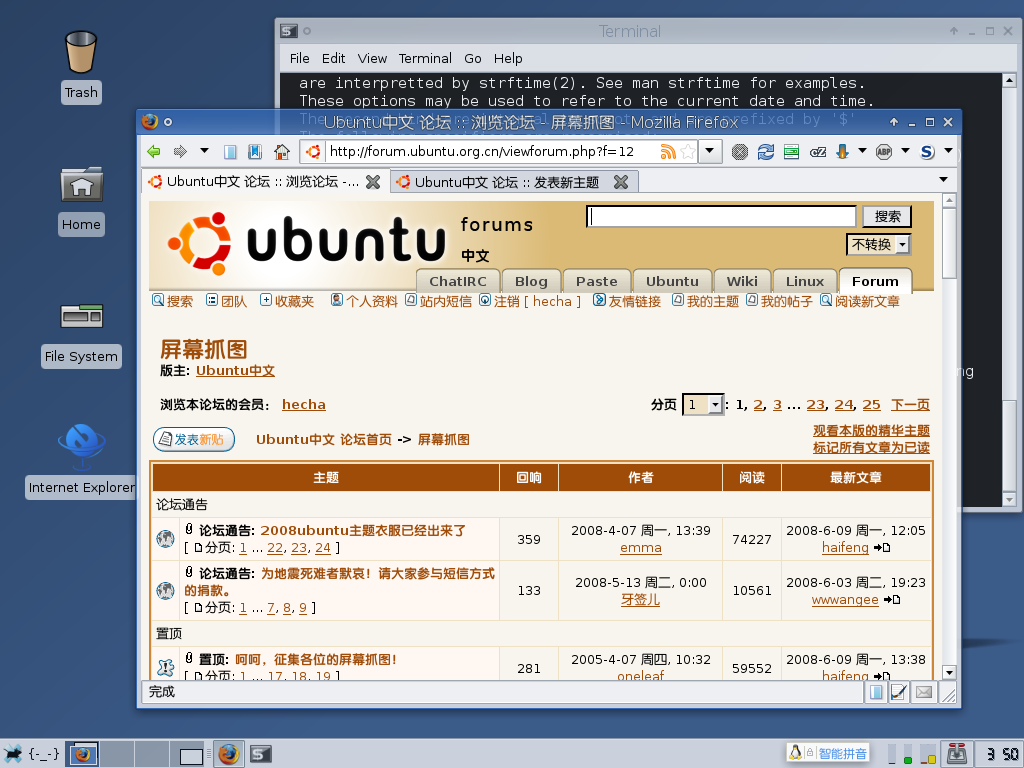
Task: Open the Adblock Plus dropdown arrow
Action: [905, 152]
